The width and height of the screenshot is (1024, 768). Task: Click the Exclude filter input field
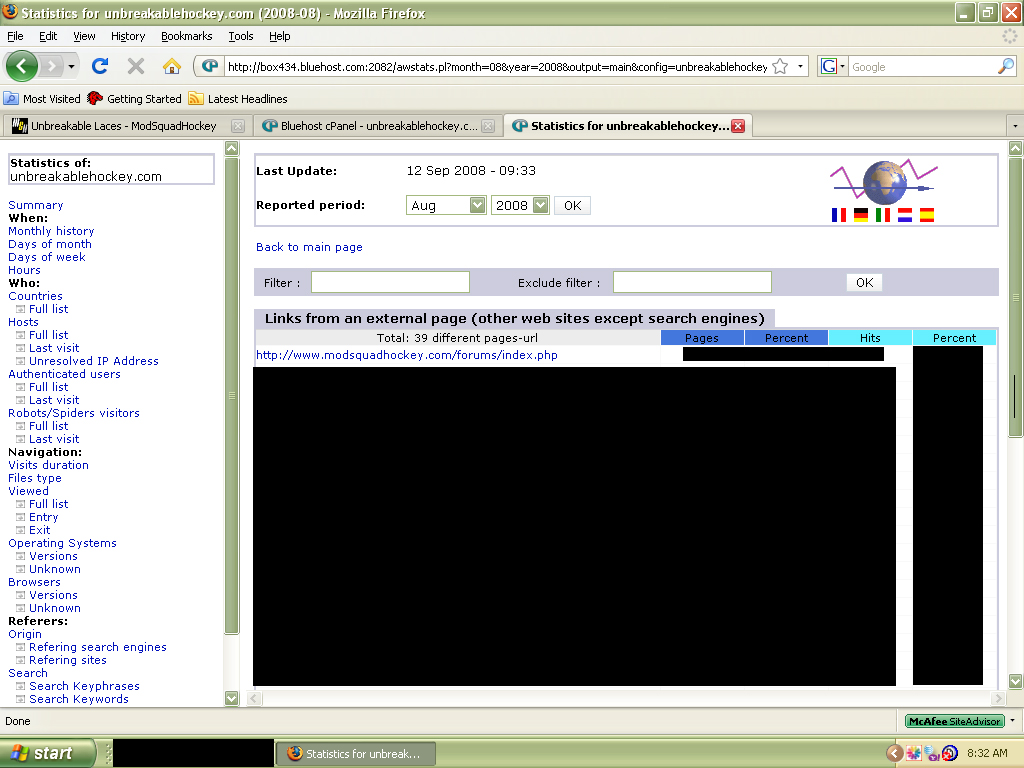pos(692,282)
